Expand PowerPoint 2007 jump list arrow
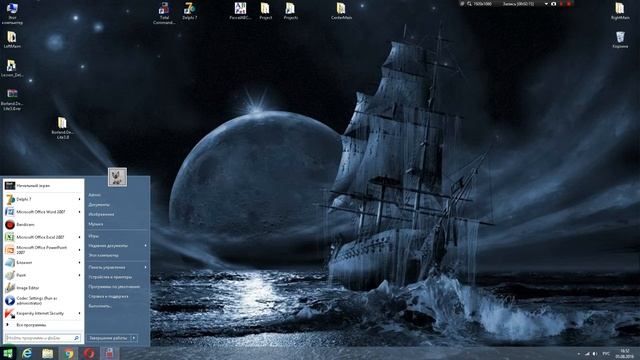 80,250
